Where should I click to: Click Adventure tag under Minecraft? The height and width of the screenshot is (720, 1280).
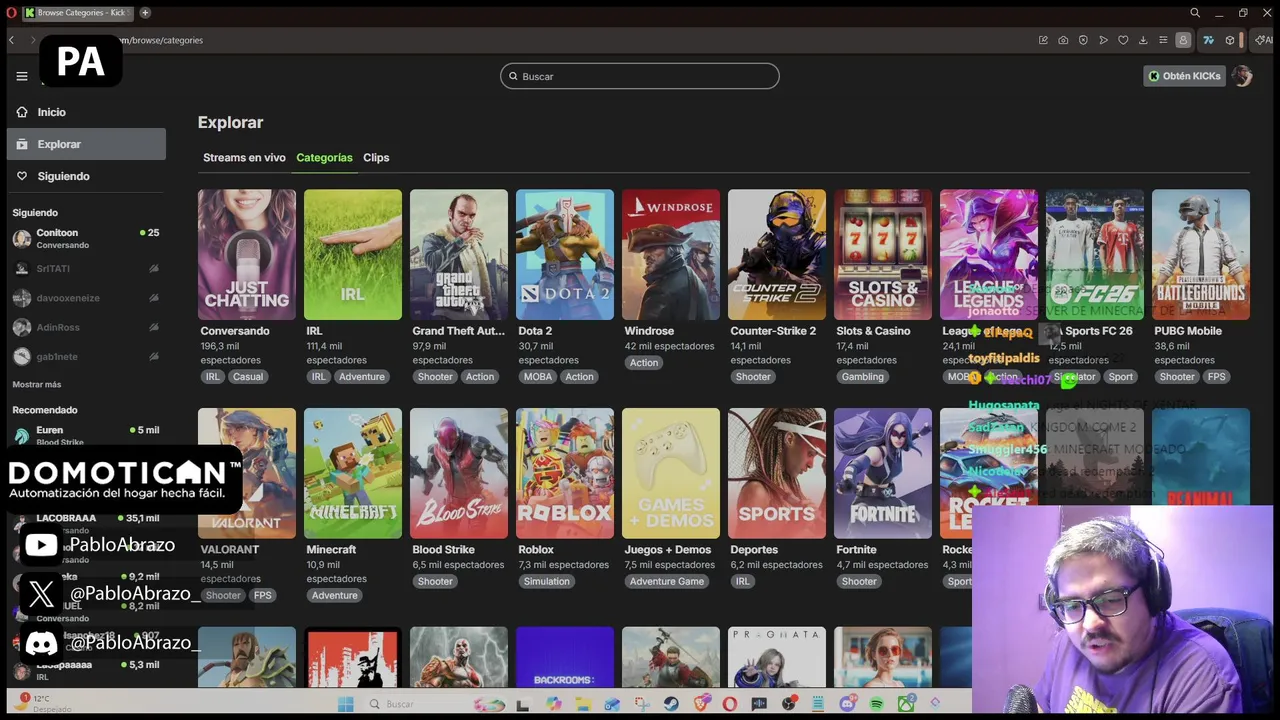pyautogui.click(x=334, y=595)
